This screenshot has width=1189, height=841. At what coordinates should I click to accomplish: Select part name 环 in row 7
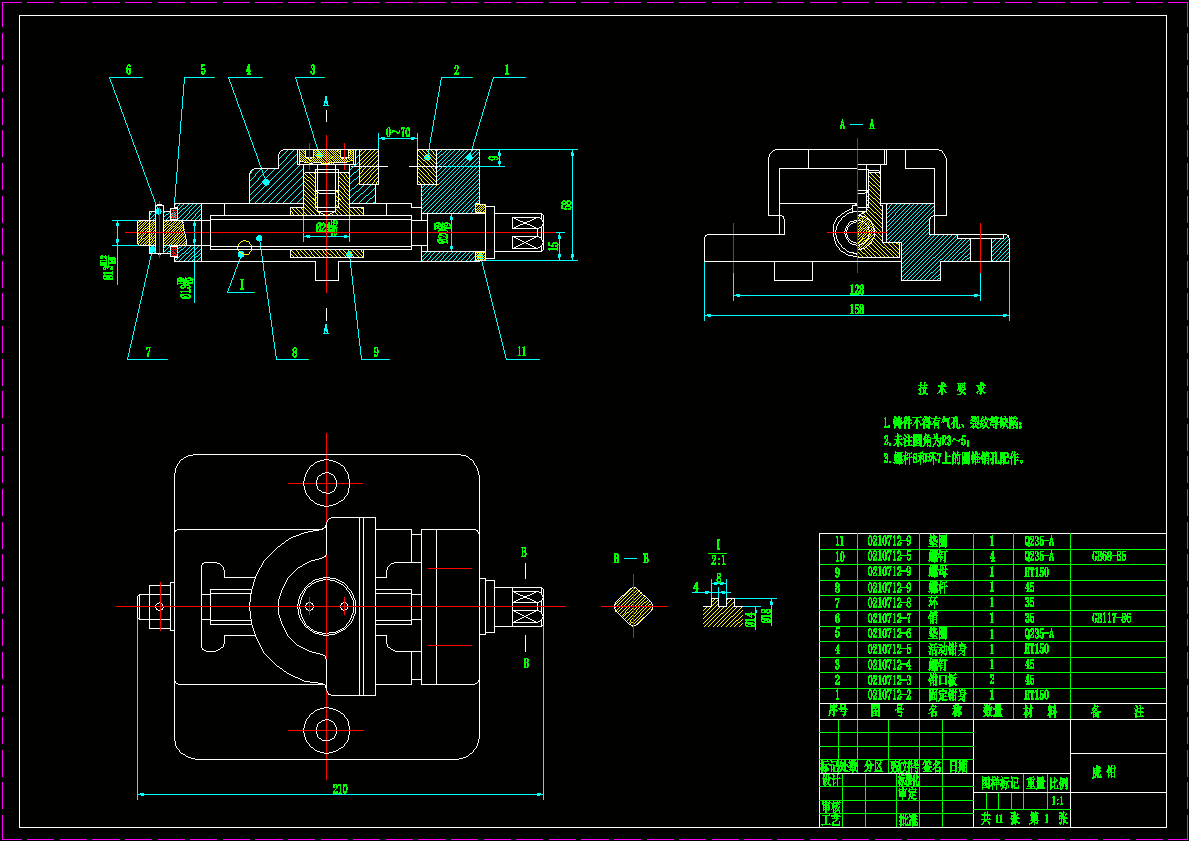[x=933, y=603]
